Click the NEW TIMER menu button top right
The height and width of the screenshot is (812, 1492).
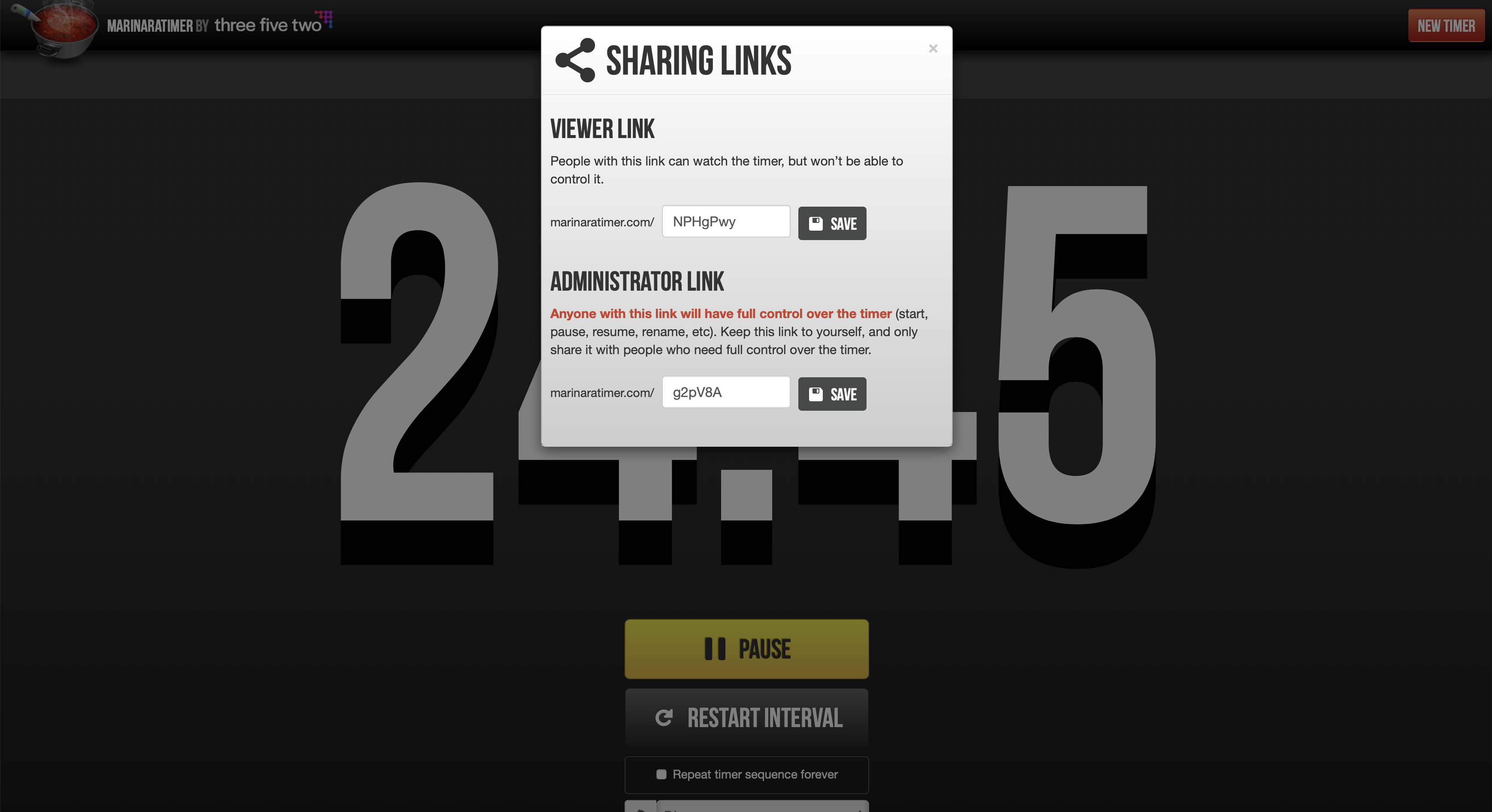tap(1446, 25)
